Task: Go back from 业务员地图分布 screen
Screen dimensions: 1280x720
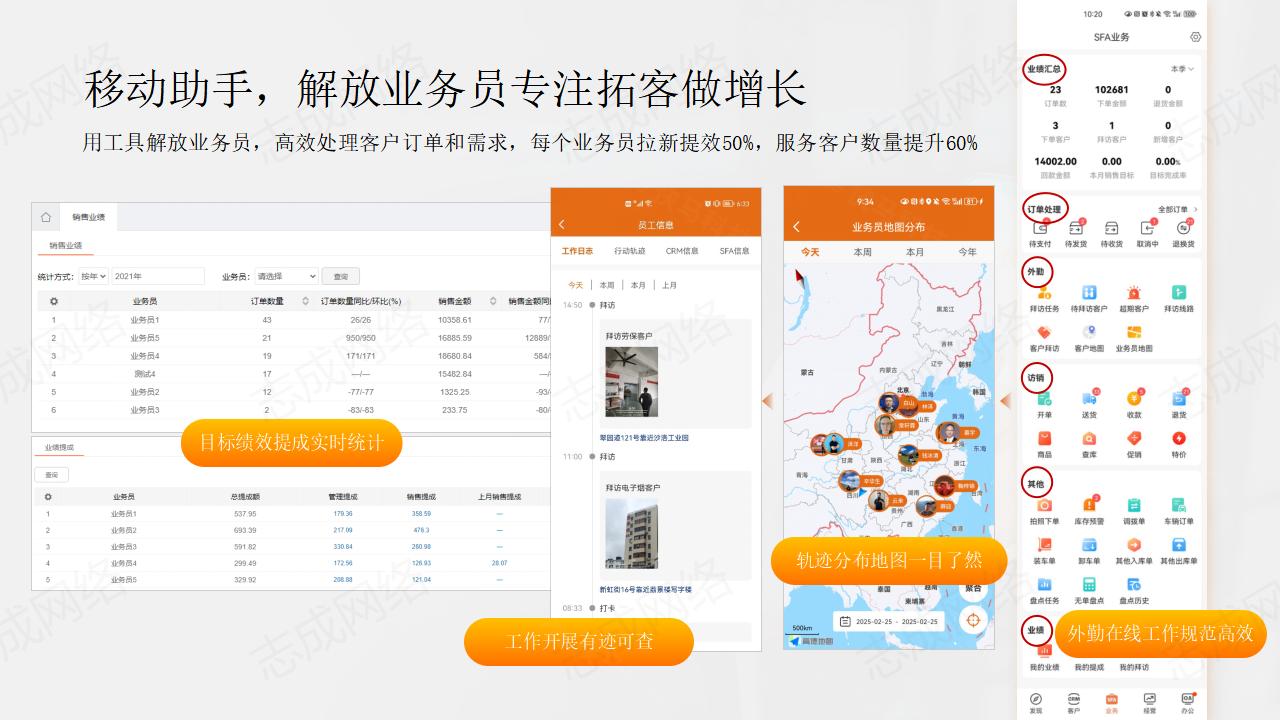Action: [796, 227]
